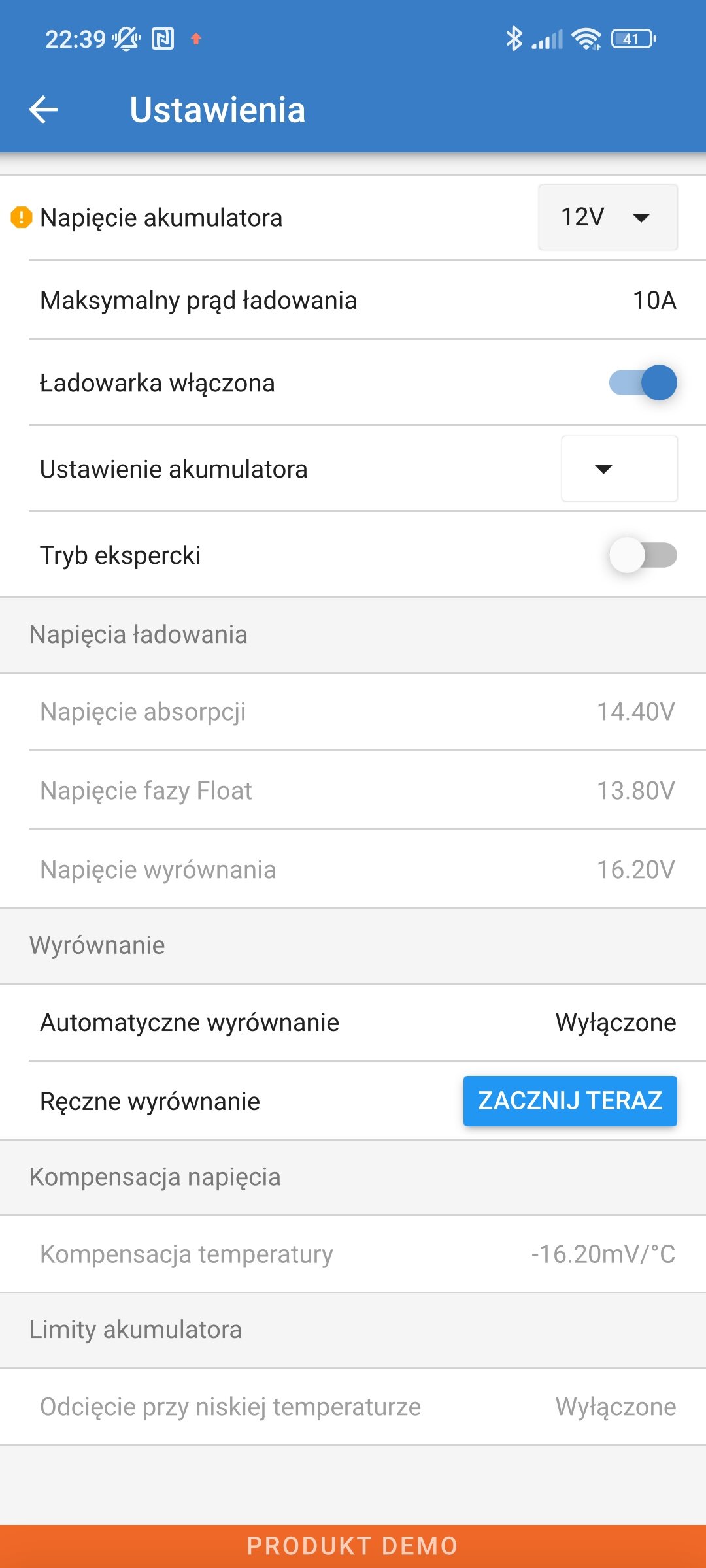706x1568 pixels.
Task: Select Odcięcie przy niskiej temperaturze row
Action: [x=353, y=1407]
